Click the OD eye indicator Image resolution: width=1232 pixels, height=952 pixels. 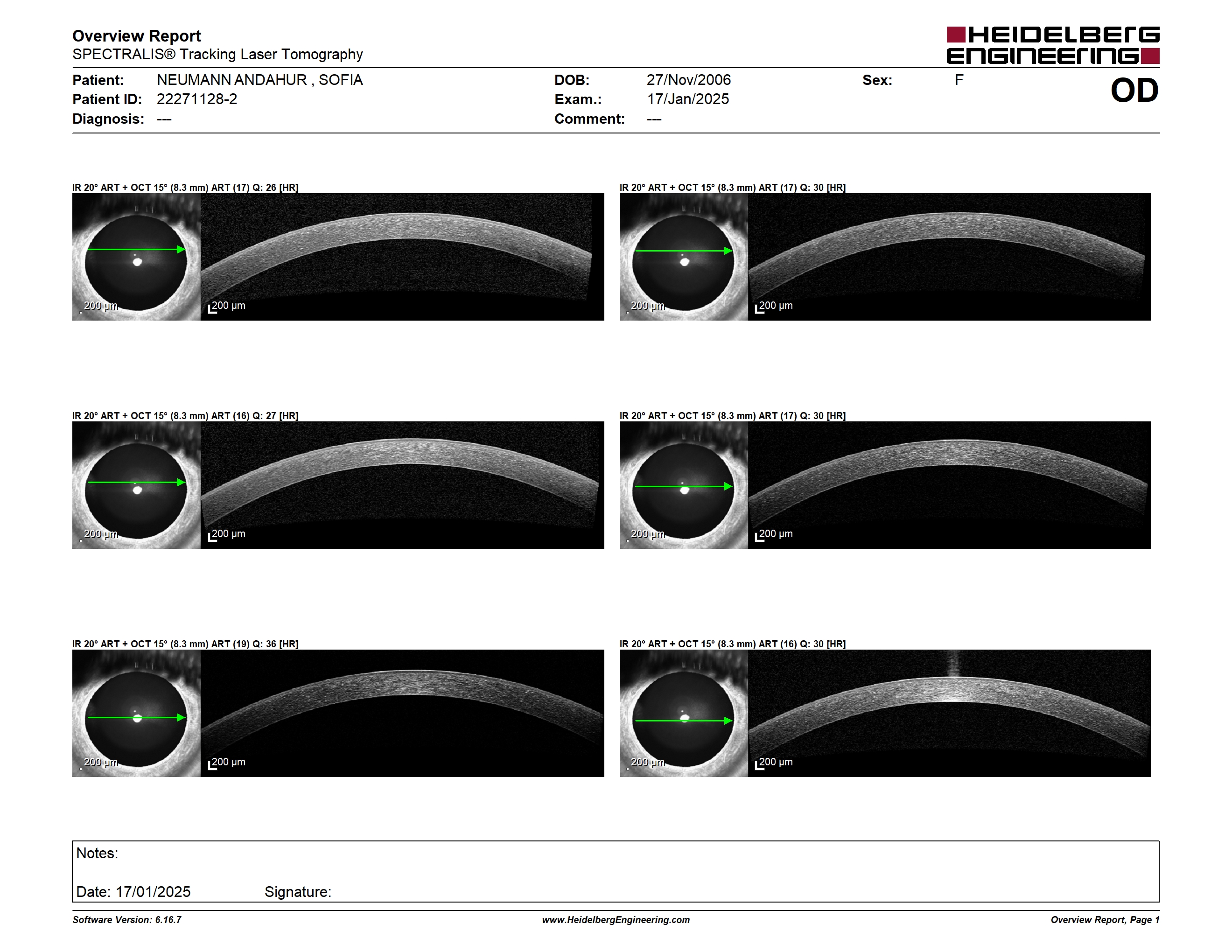point(1134,90)
